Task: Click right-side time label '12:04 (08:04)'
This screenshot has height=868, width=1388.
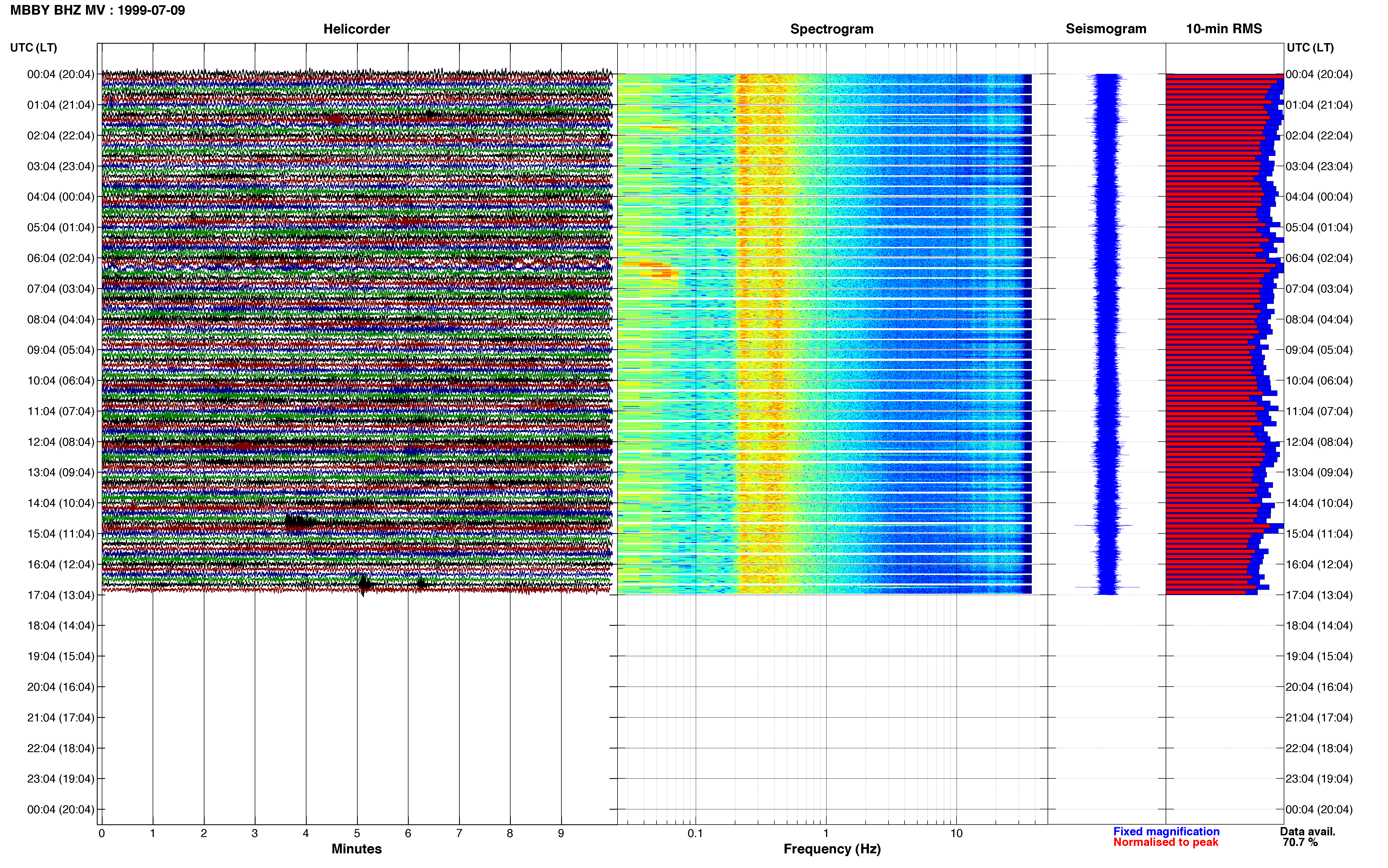Action: click(x=1319, y=442)
